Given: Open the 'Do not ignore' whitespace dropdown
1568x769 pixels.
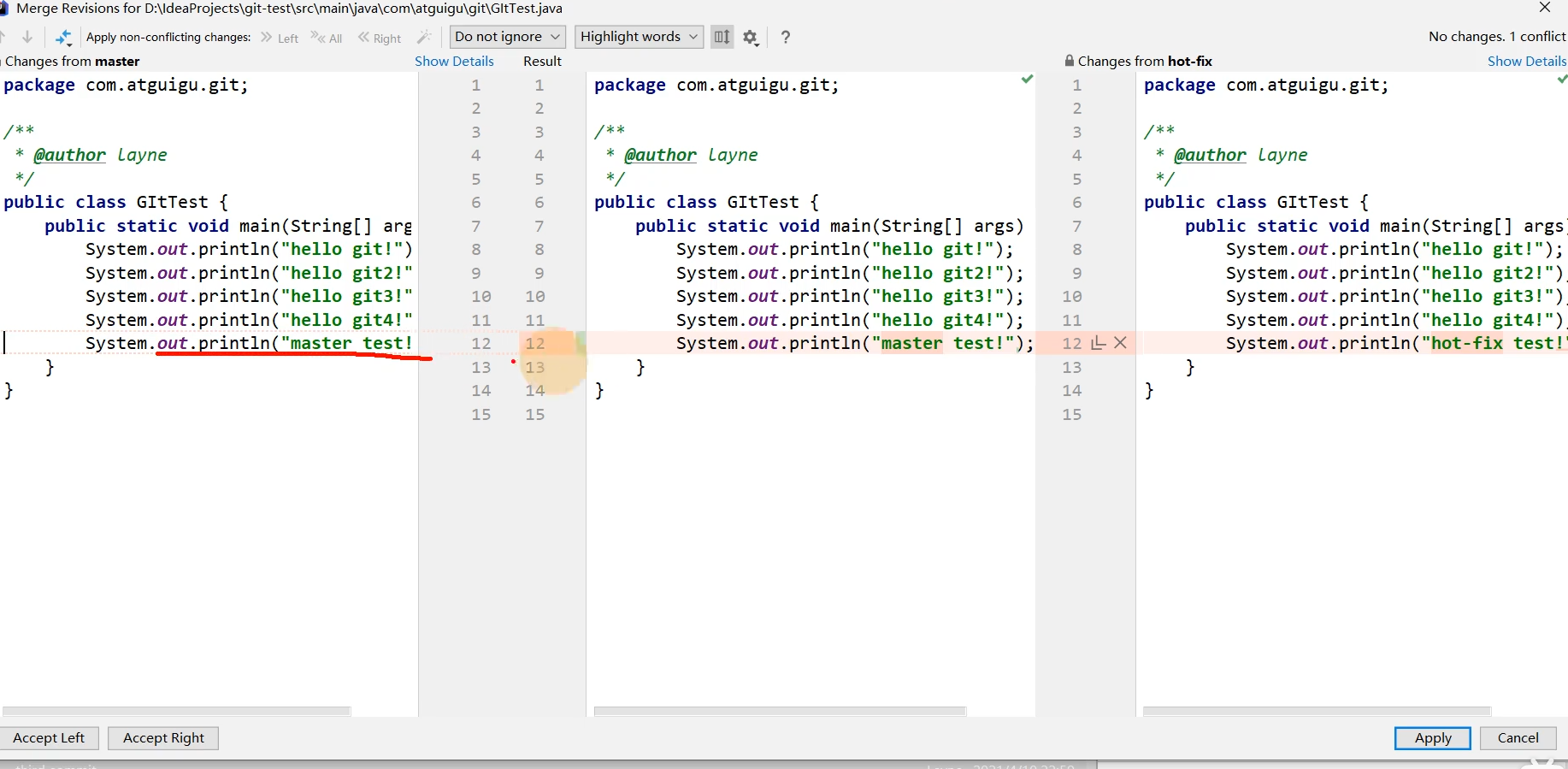Looking at the screenshot, I should click(508, 37).
